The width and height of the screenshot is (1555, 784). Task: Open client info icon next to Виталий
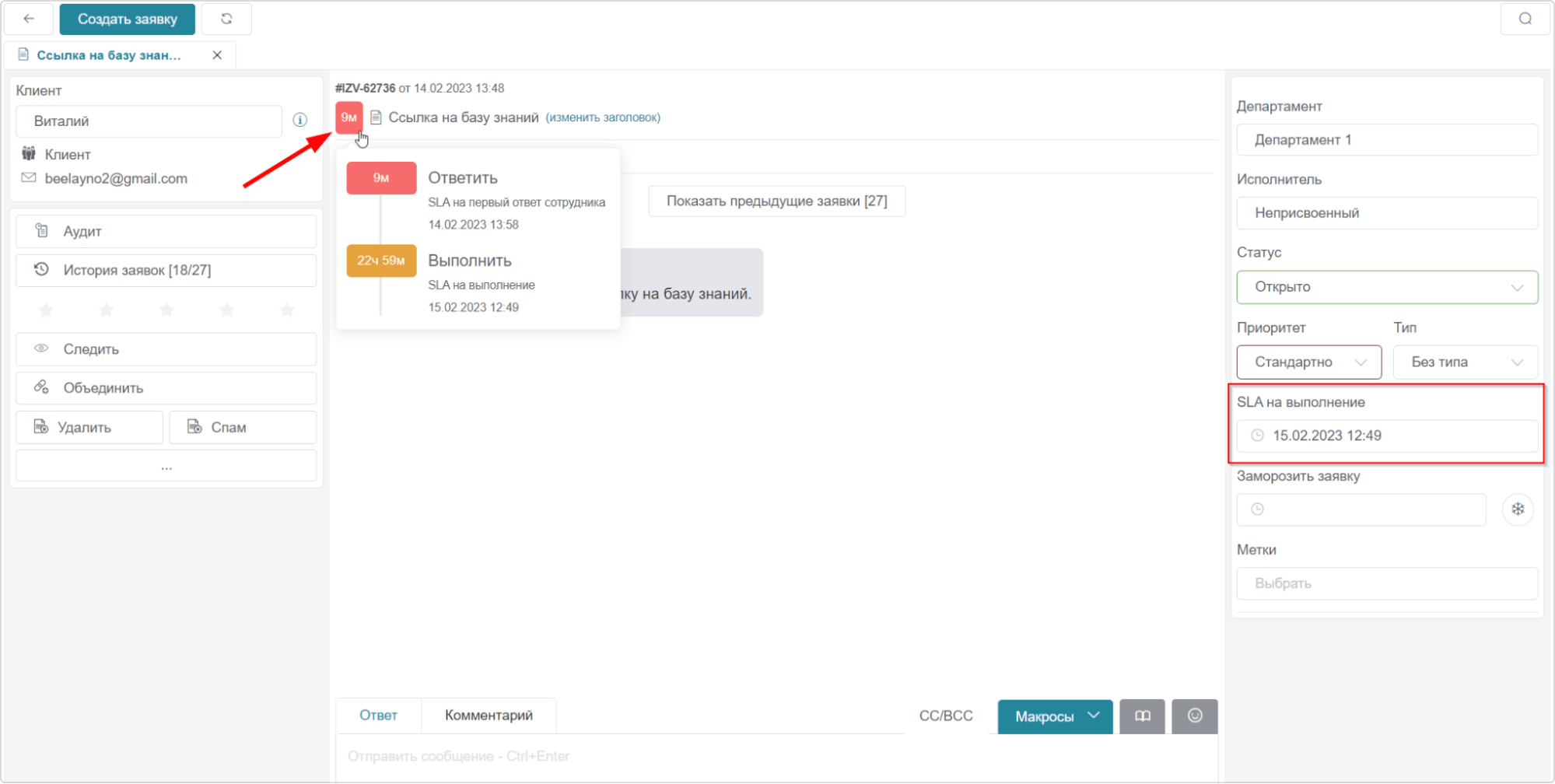299,120
